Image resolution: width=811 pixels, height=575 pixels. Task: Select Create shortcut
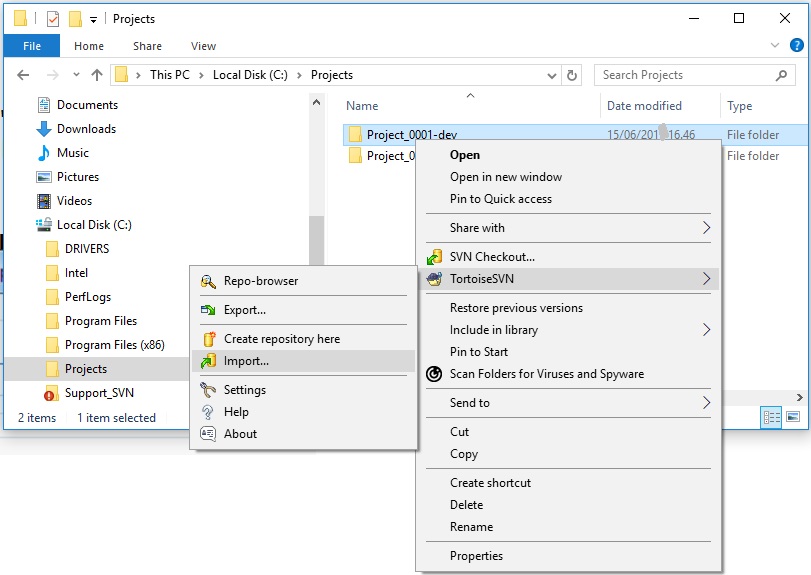[x=568, y=483]
